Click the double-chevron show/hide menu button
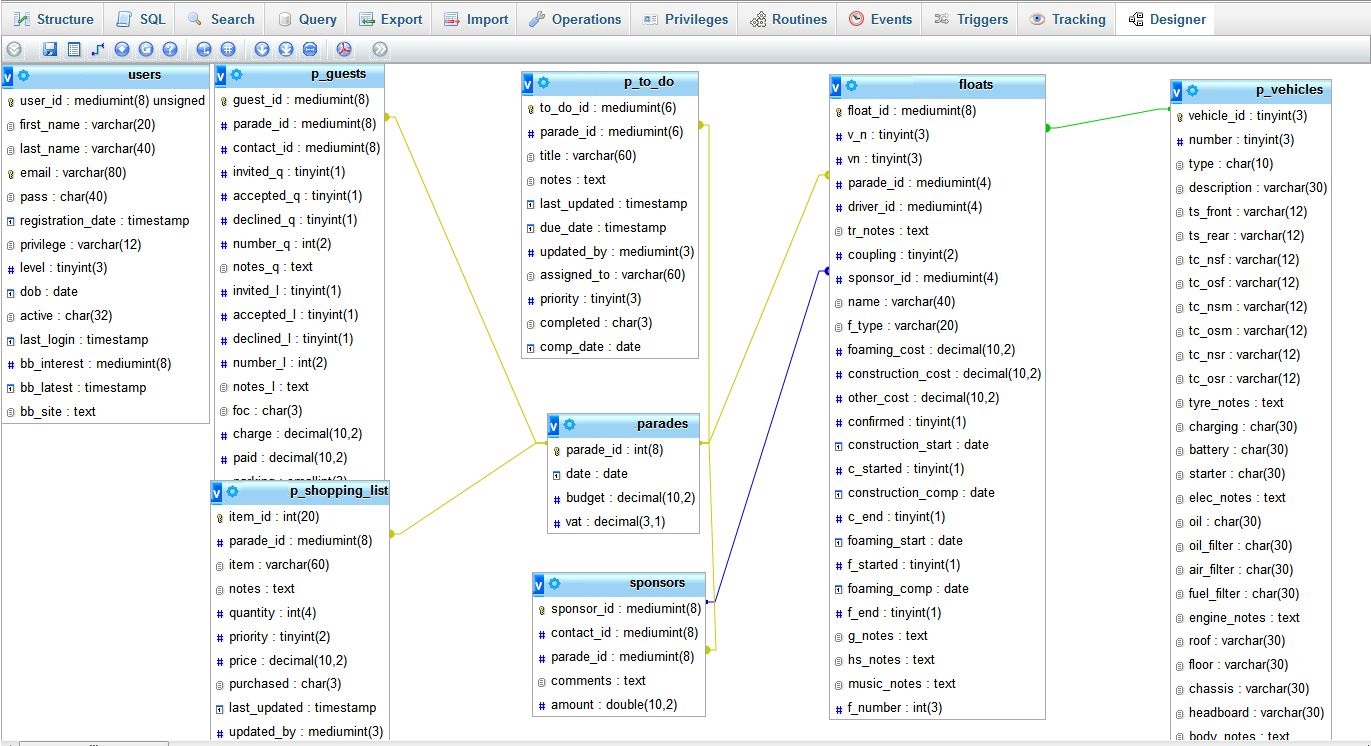1371x746 pixels. pos(14,48)
